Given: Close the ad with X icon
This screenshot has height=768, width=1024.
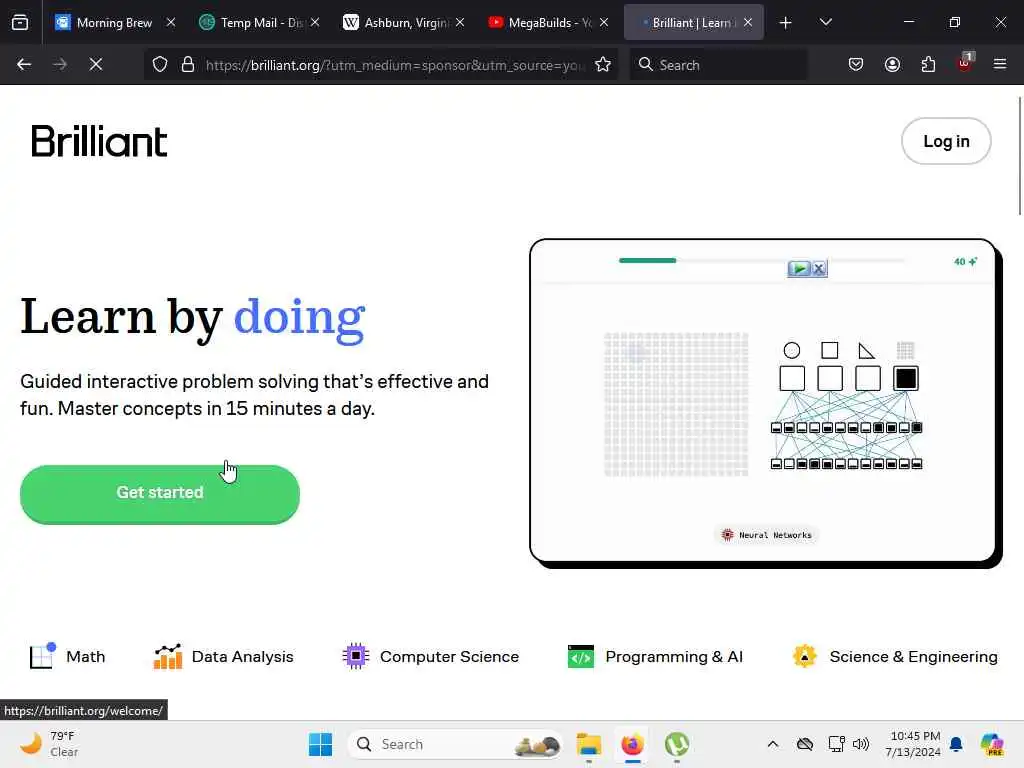Looking at the screenshot, I should click(x=819, y=268).
